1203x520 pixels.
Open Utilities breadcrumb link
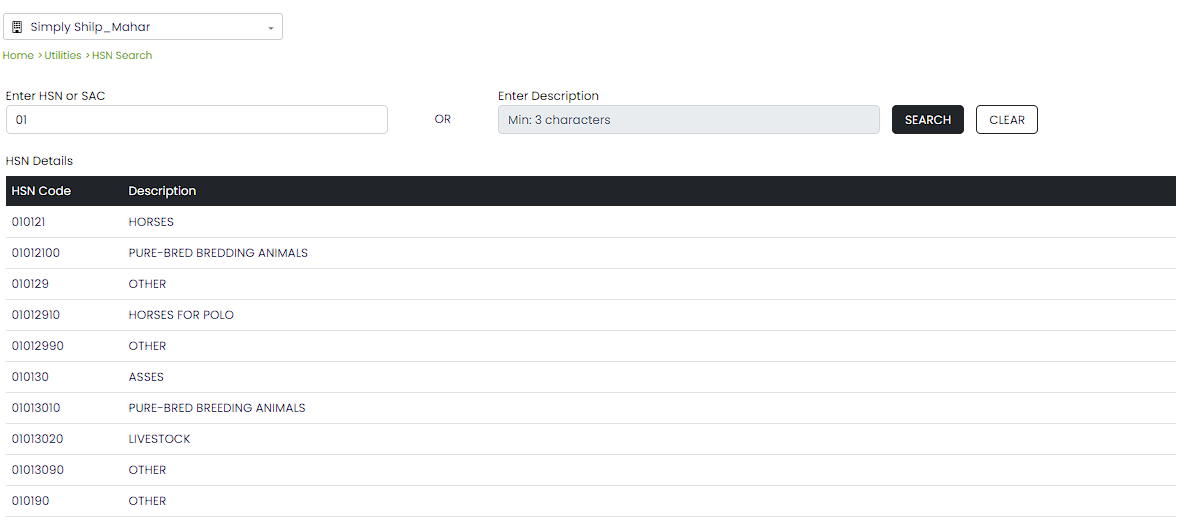click(63, 55)
